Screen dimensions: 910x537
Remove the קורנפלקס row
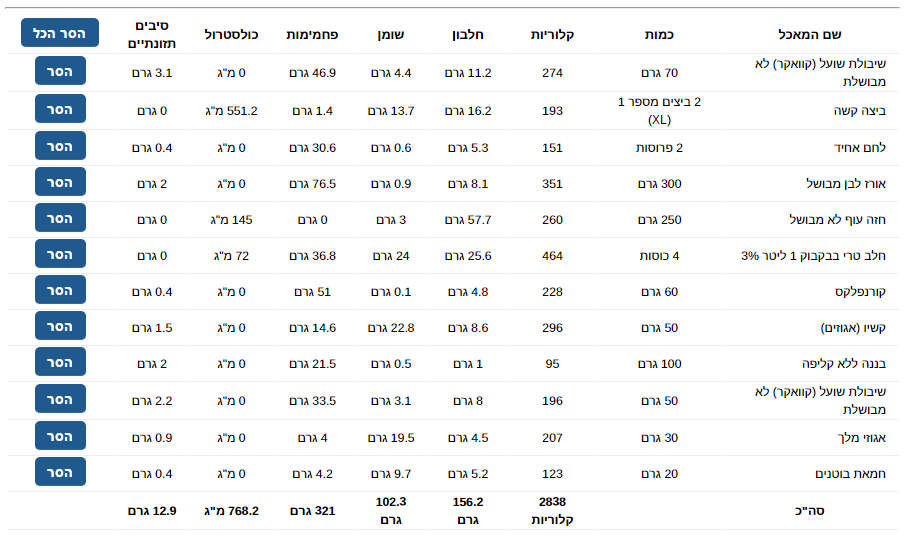click(60, 290)
